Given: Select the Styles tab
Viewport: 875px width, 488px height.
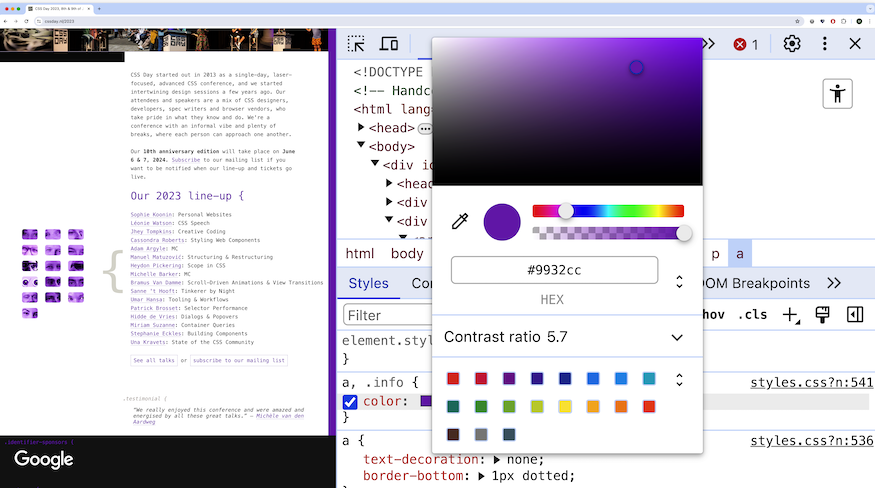Looking at the screenshot, I should coord(368,284).
